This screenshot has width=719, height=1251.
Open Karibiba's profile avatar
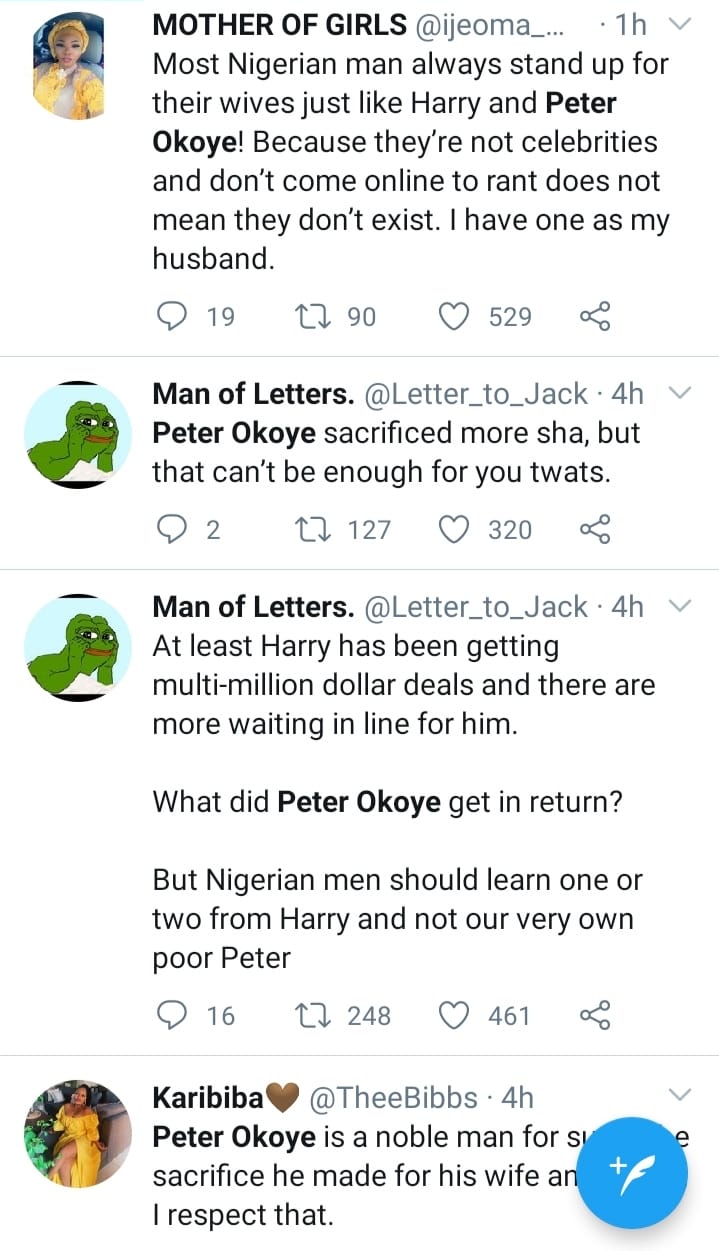point(77,1134)
